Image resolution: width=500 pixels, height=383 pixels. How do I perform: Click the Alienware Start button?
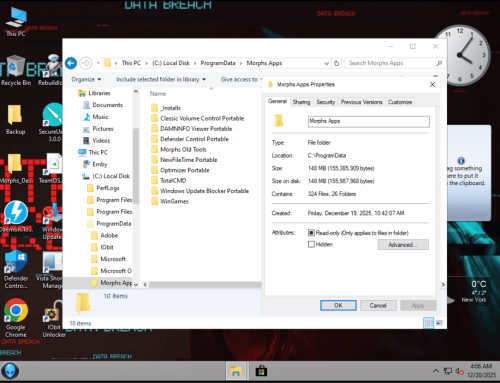(x=10, y=371)
